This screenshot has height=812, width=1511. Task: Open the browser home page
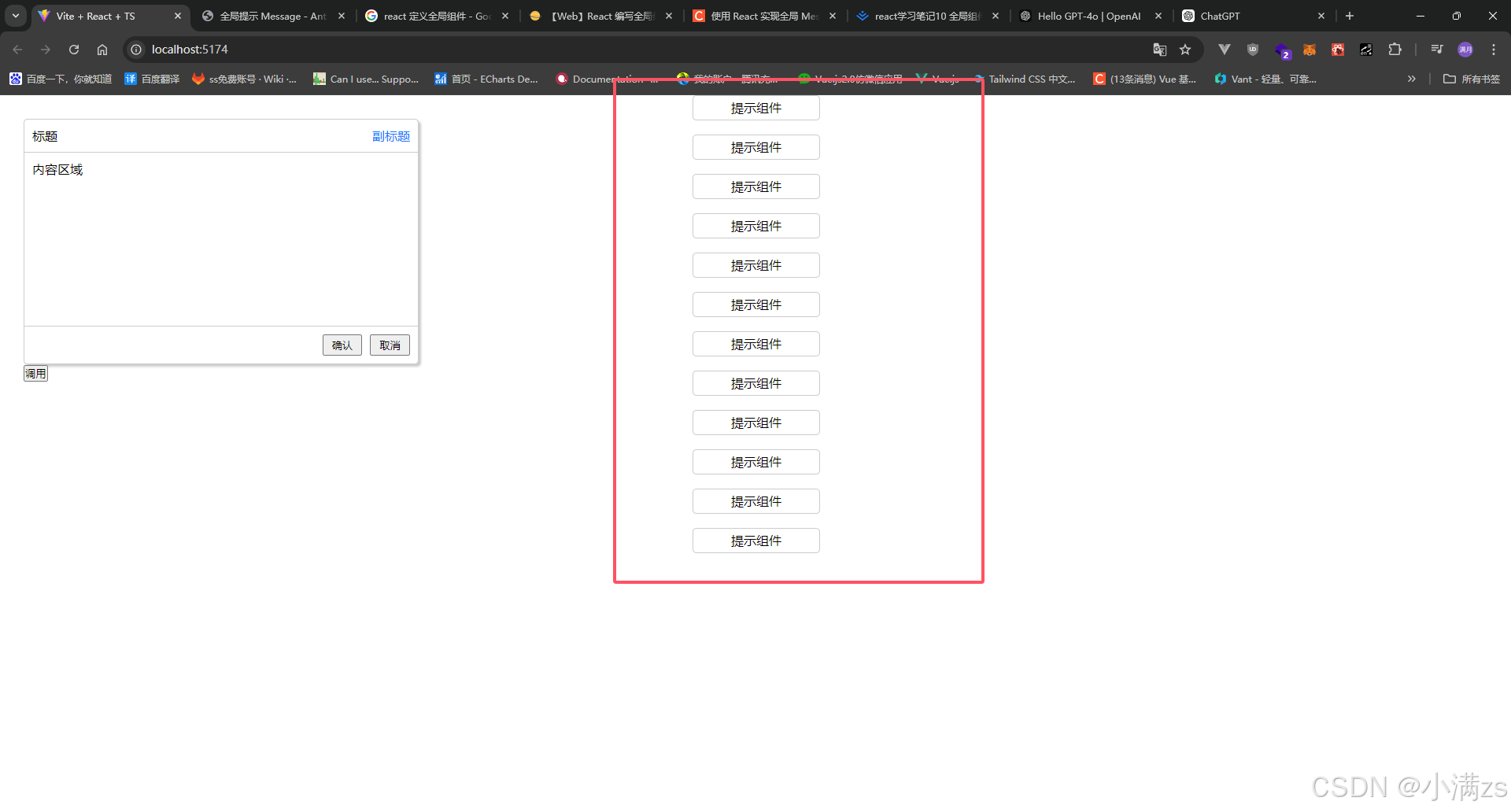(102, 50)
